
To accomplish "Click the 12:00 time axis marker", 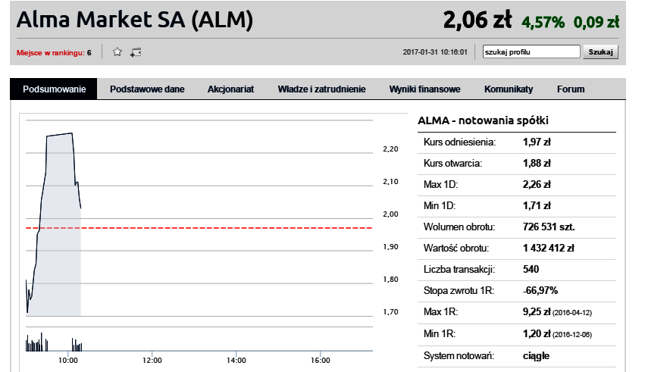I will coord(152,360).
